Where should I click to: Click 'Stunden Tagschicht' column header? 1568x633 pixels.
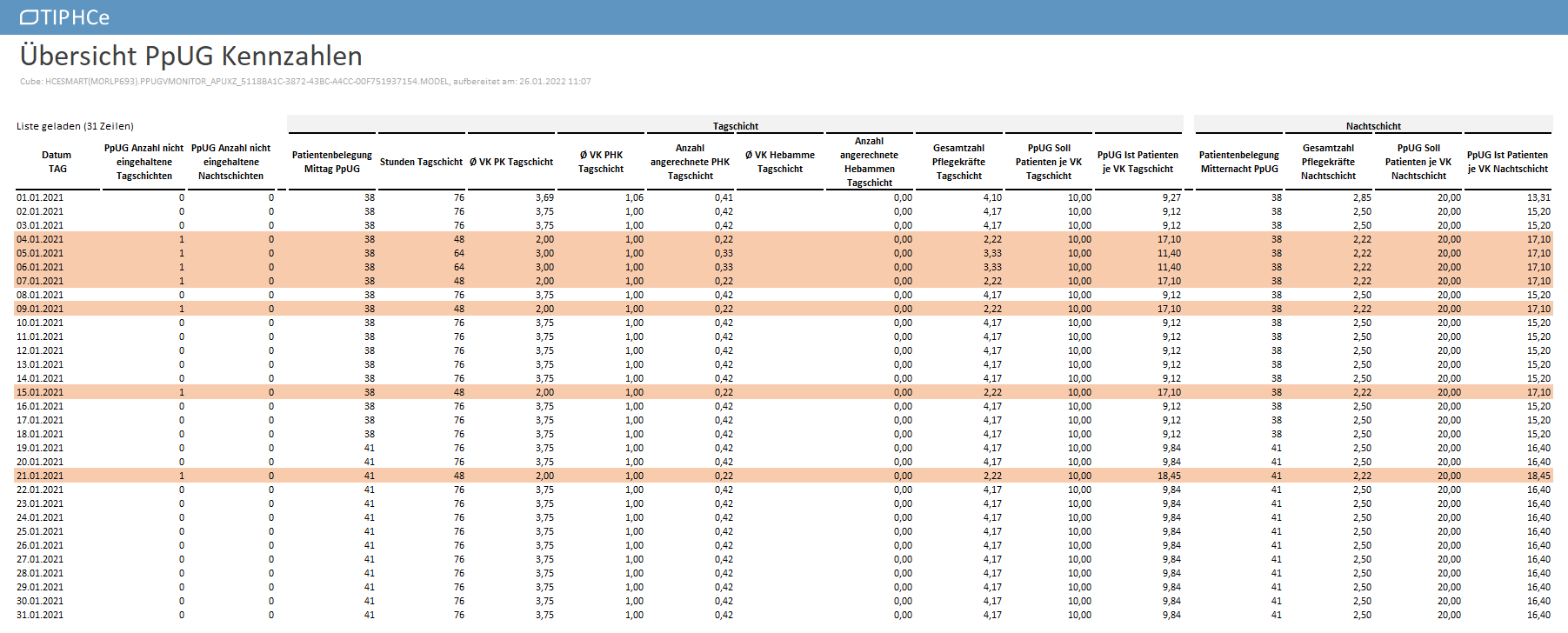[421, 162]
